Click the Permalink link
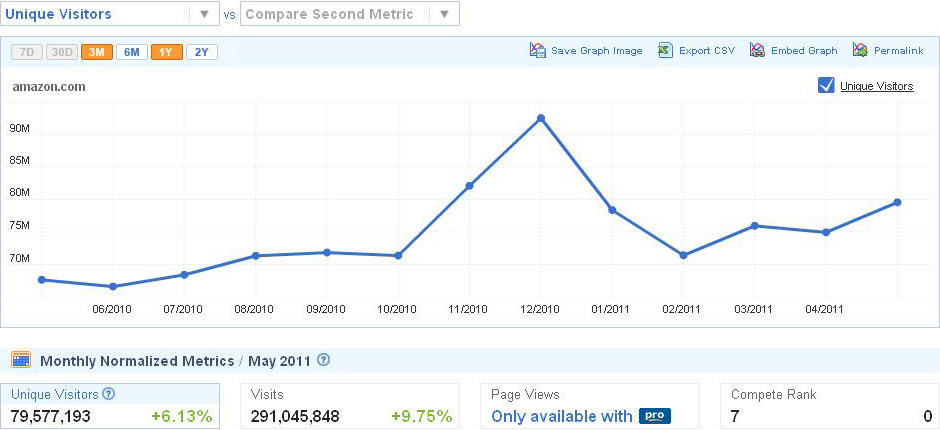The height and width of the screenshot is (430, 940). tap(899, 51)
